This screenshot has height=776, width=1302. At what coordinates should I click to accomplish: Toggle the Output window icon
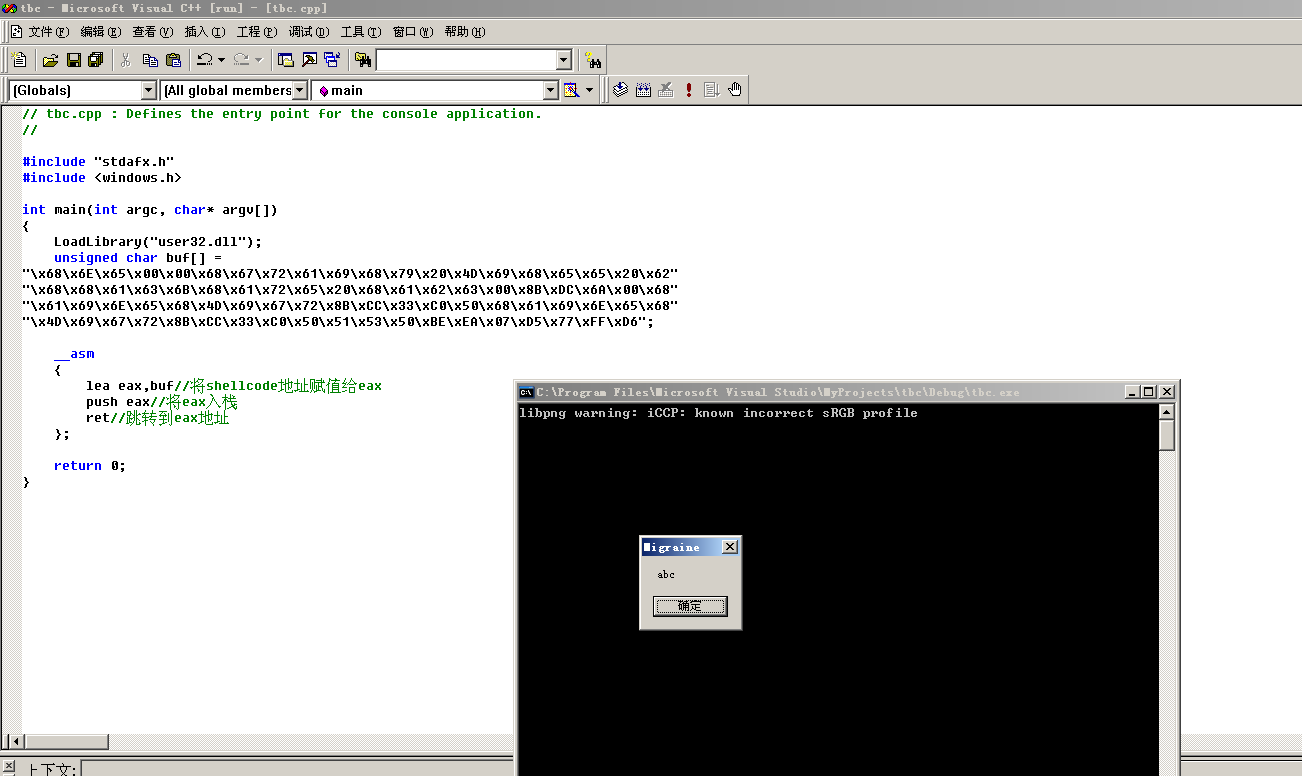(x=309, y=60)
